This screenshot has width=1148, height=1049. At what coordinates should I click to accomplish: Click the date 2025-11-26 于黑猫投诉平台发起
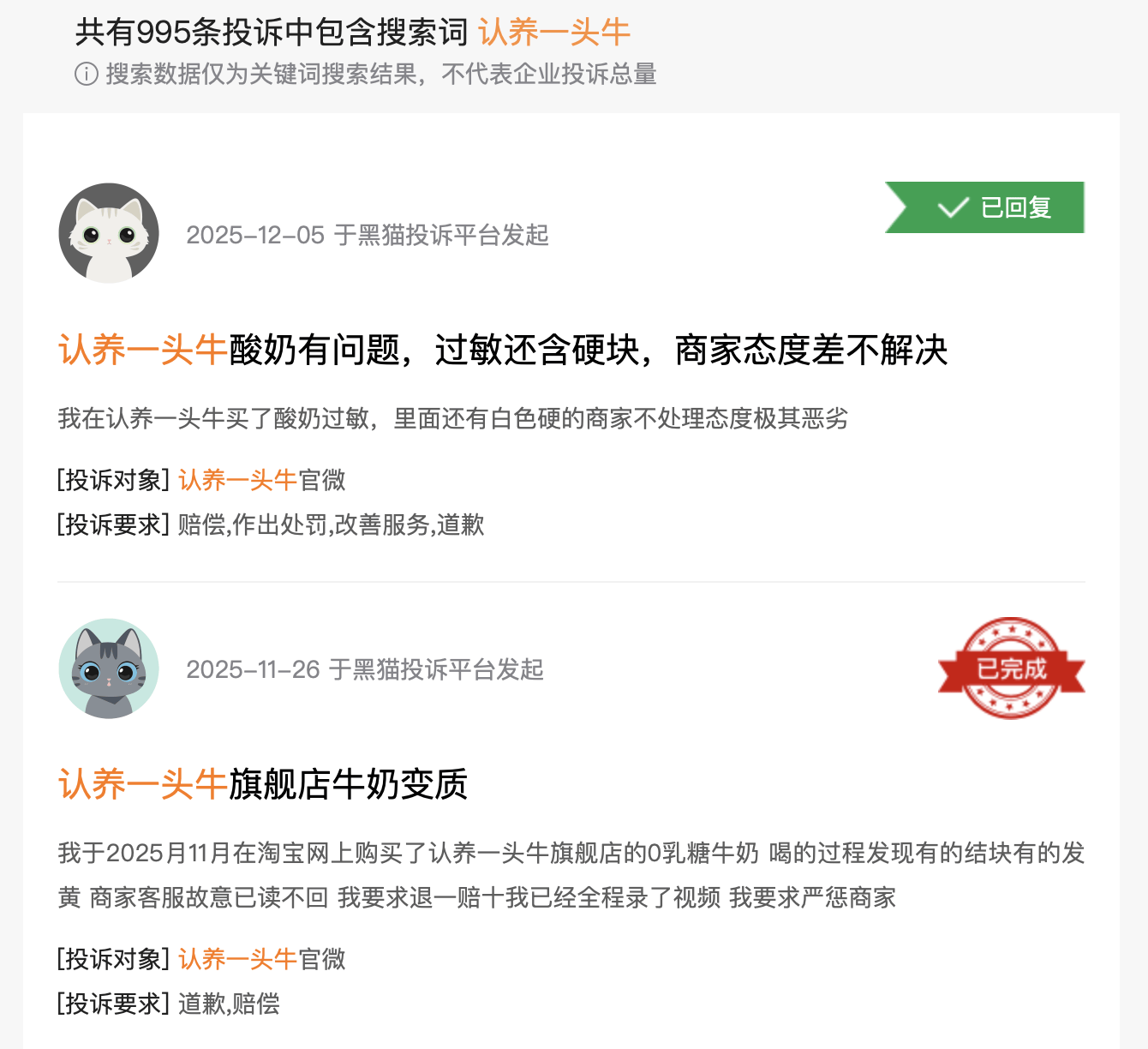pyautogui.click(x=365, y=669)
